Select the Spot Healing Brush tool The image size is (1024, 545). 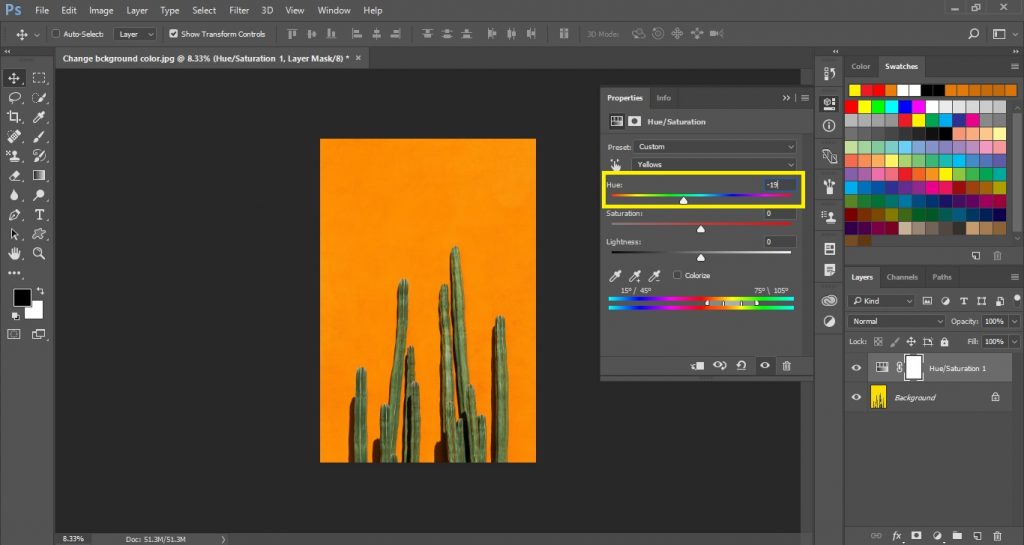(x=14, y=136)
